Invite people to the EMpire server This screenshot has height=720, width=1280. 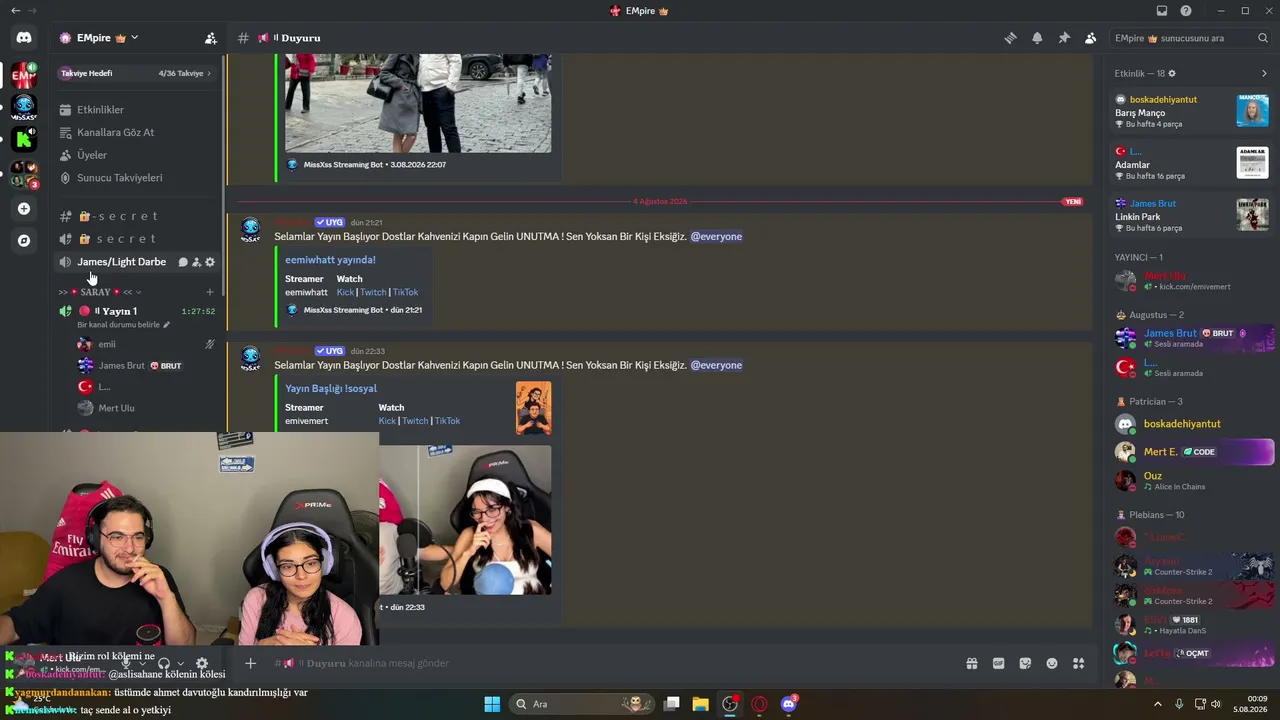[210, 38]
